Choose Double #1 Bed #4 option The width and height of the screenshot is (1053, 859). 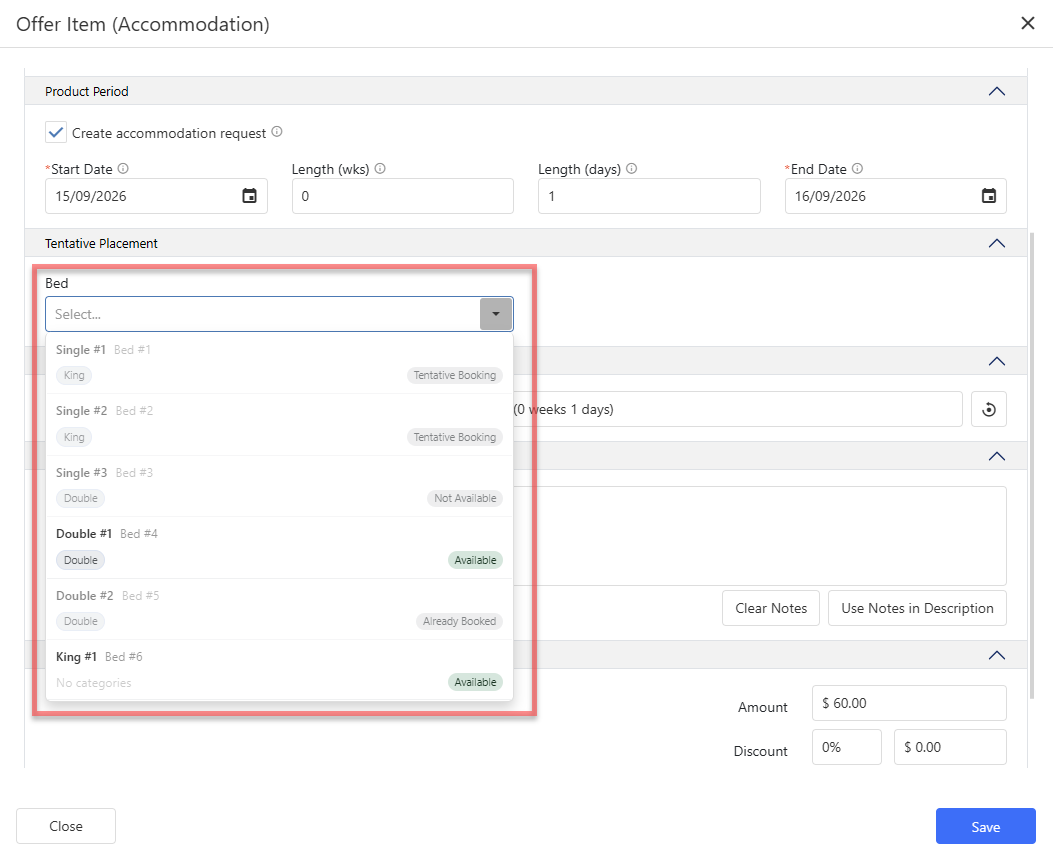point(279,547)
